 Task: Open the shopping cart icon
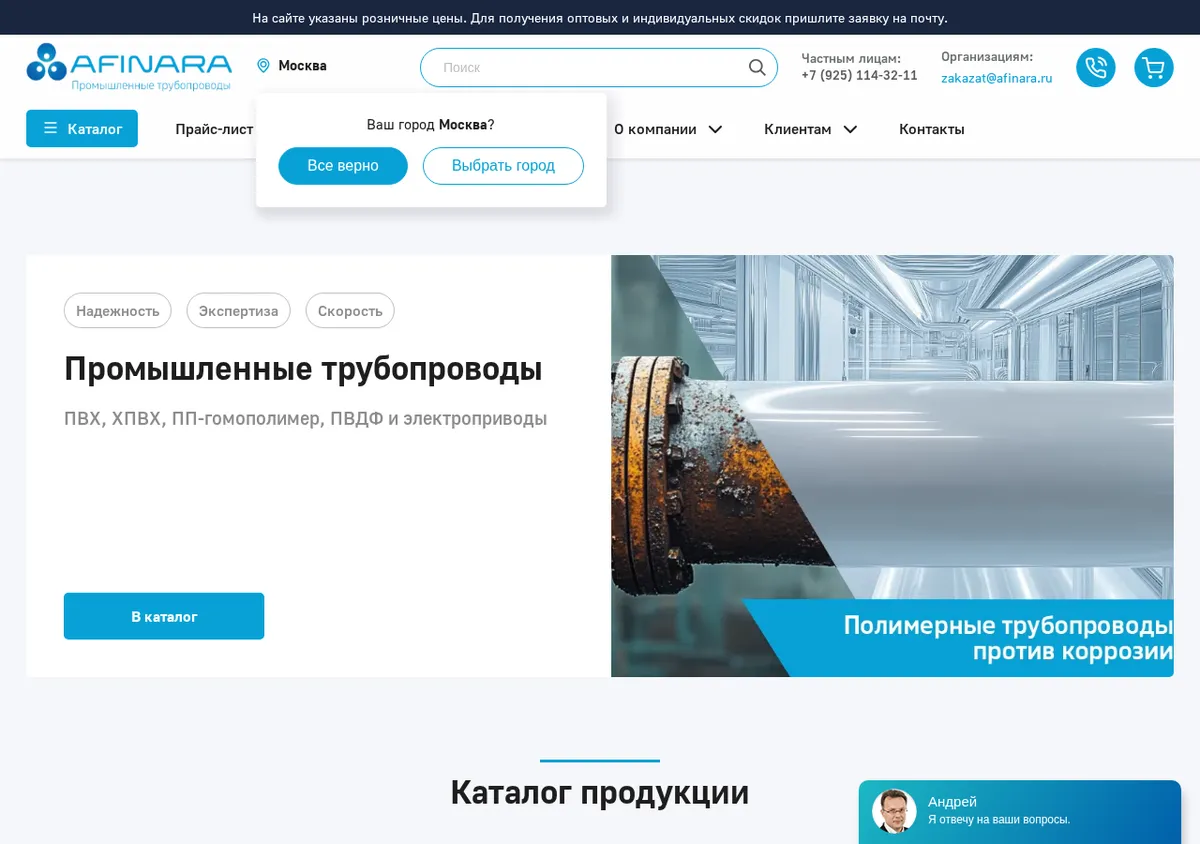1153,67
